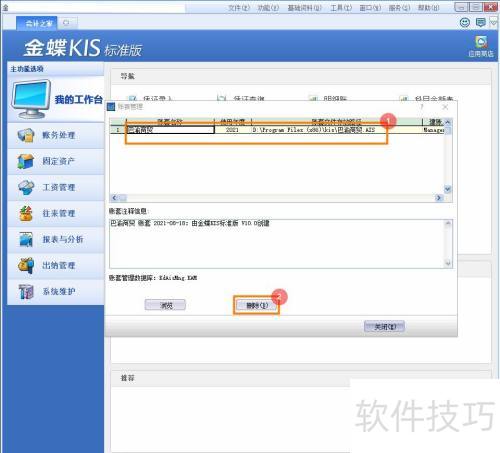Screen dimensions: 500x453
Task: Click the 账套名称 column header
Action: [x=170, y=121]
